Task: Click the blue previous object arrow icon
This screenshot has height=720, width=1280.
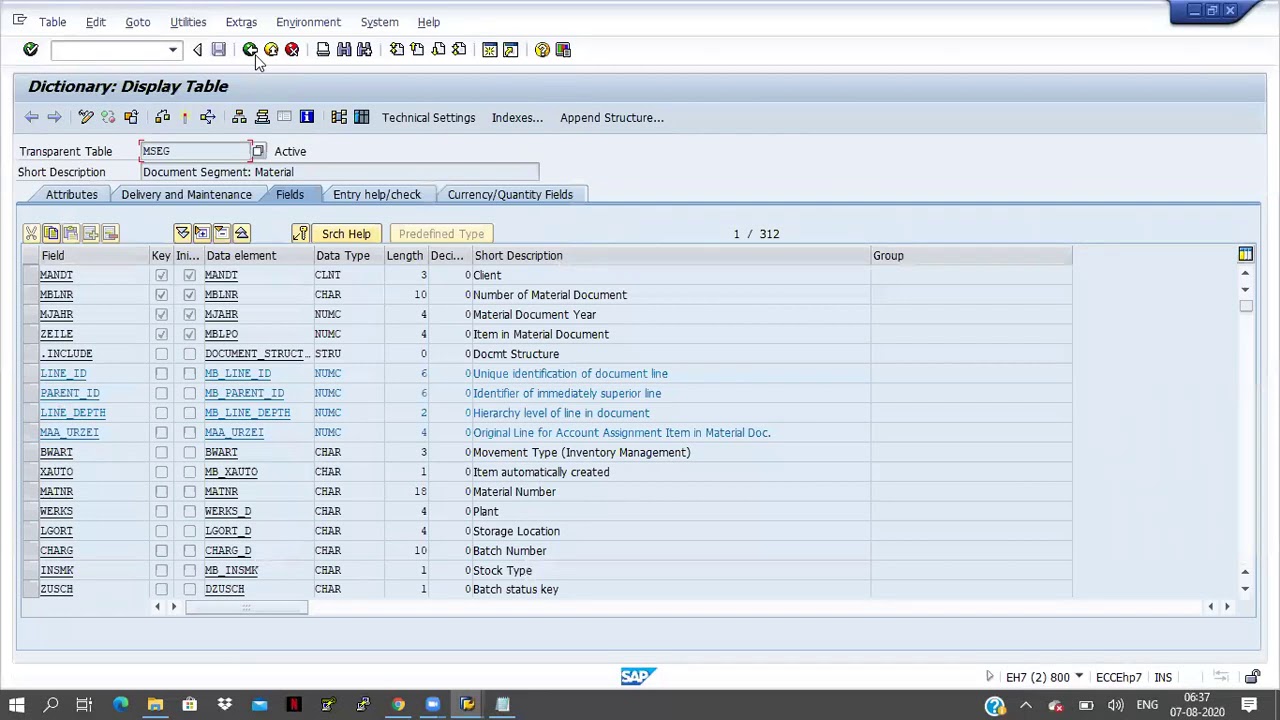Action: coord(32,118)
